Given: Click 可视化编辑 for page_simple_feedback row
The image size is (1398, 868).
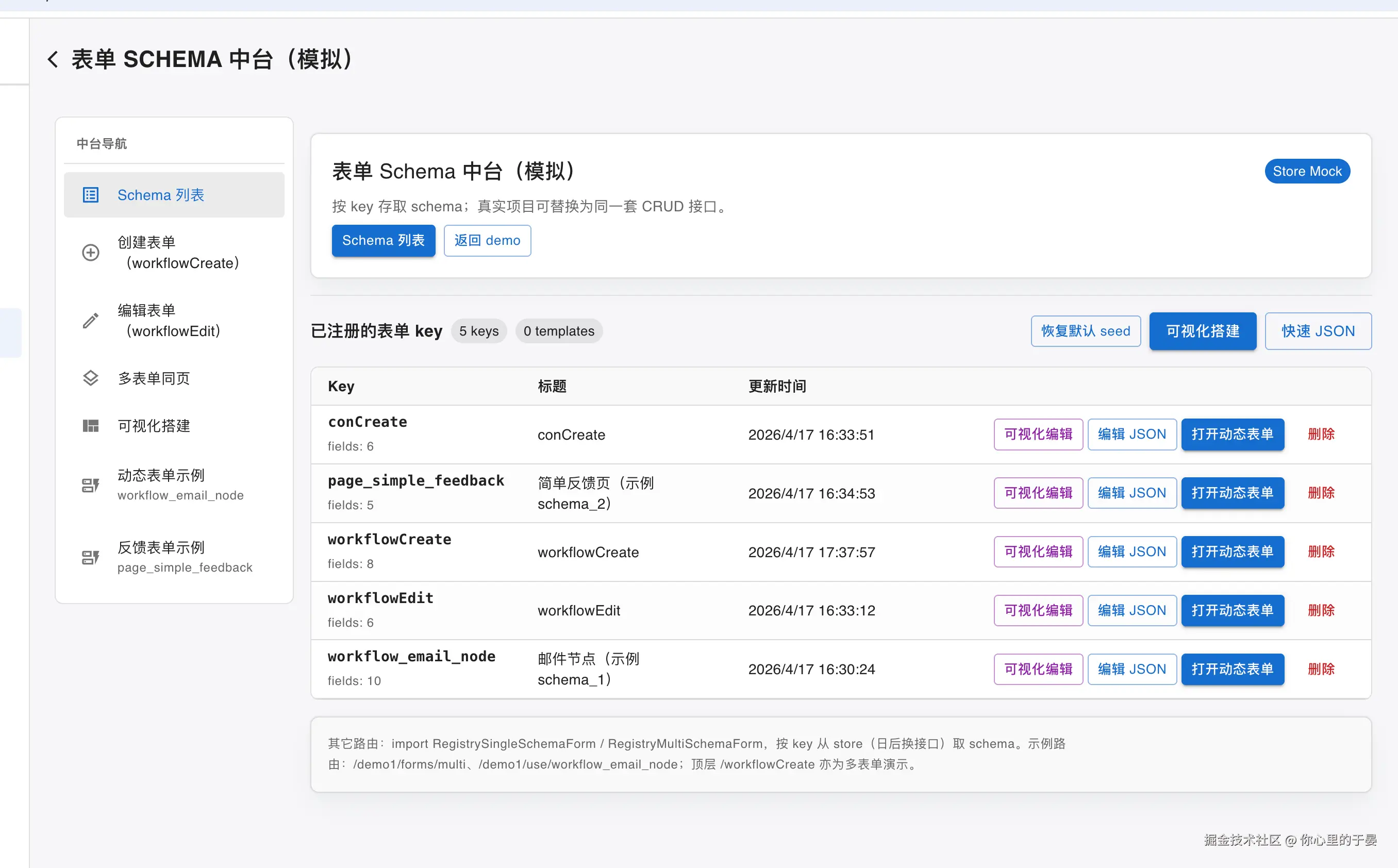Looking at the screenshot, I should [x=1039, y=493].
